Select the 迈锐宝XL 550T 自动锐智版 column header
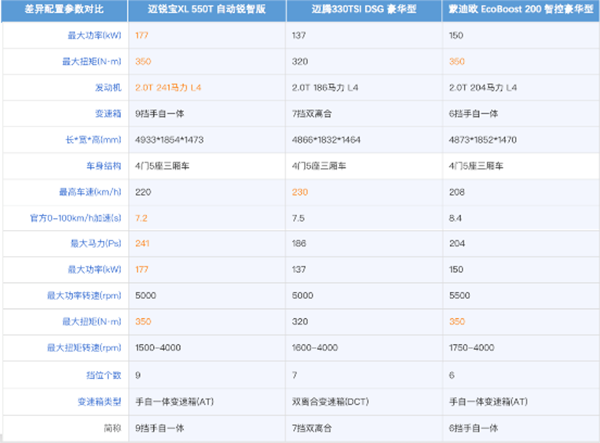600x443 pixels. [207, 9]
